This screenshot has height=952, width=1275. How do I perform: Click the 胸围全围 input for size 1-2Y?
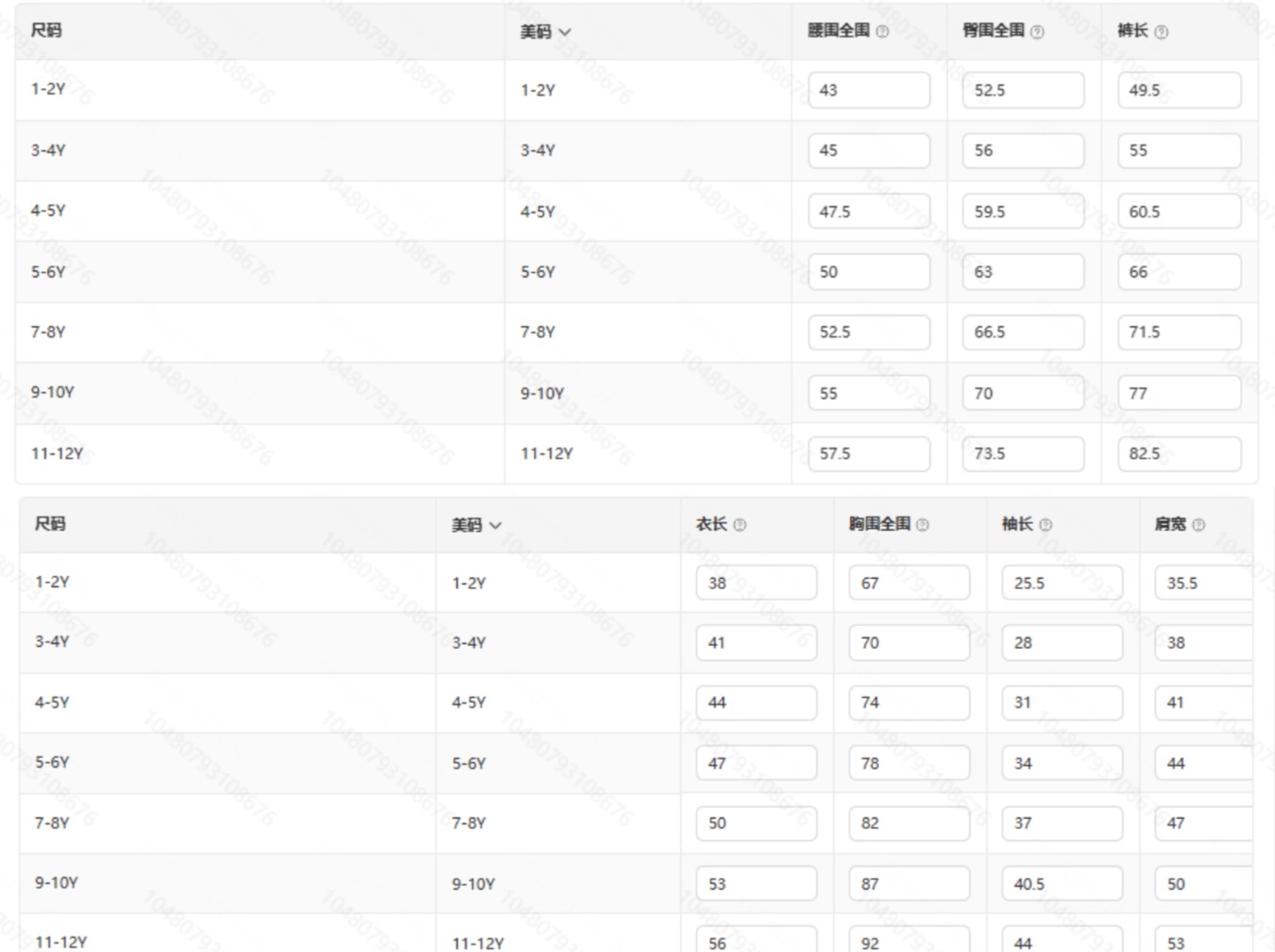point(909,583)
